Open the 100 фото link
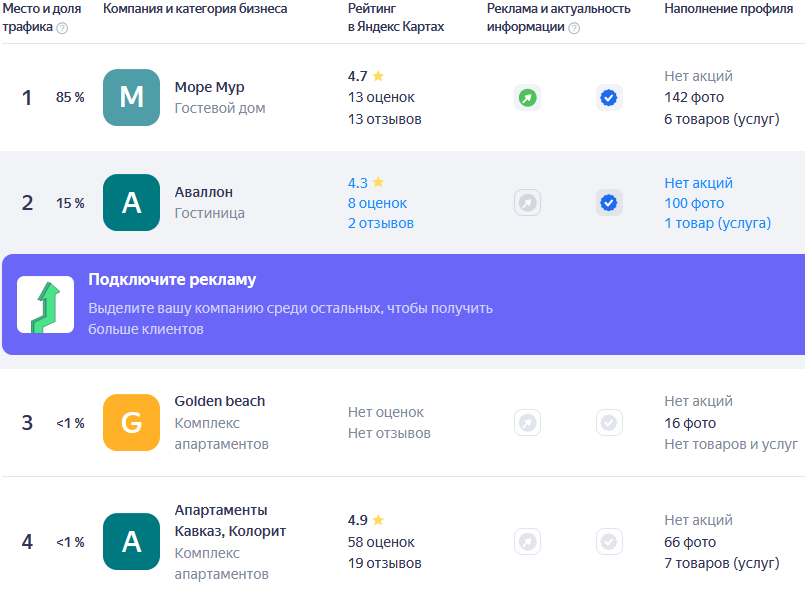The image size is (805, 595). coord(694,203)
